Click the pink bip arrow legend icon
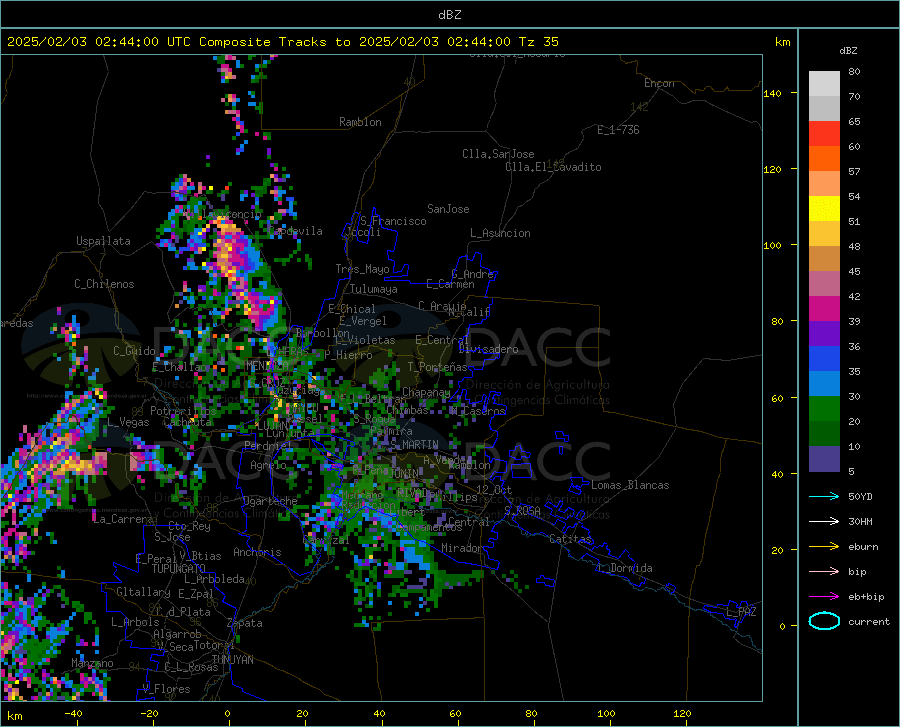 (x=824, y=572)
